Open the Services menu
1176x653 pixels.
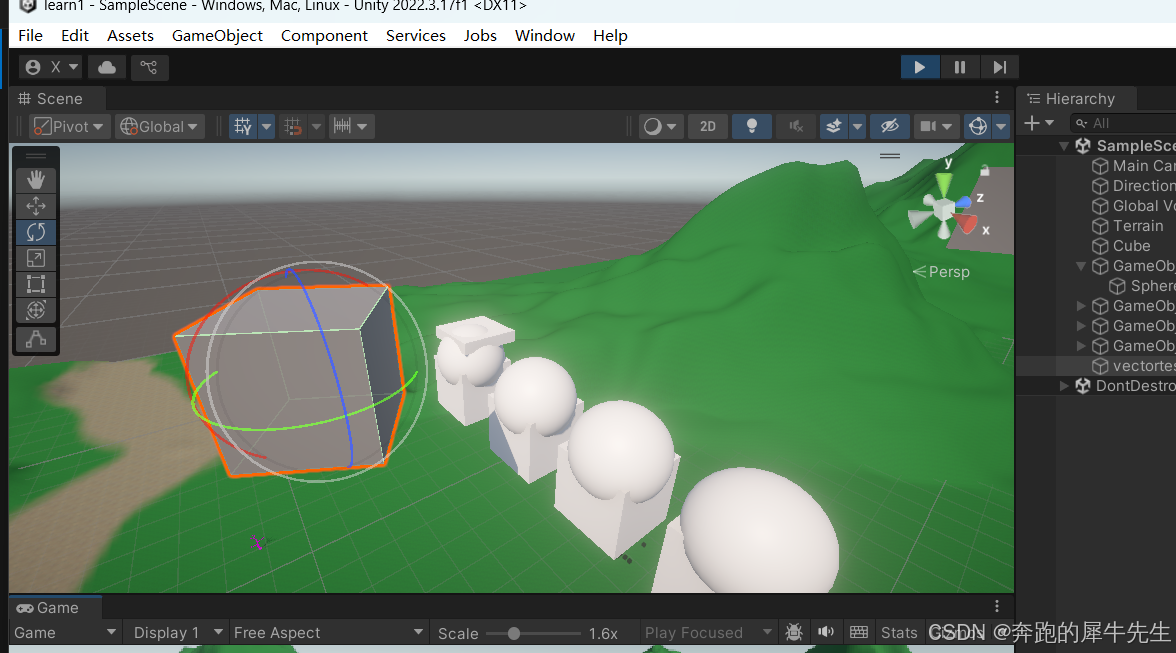416,35
